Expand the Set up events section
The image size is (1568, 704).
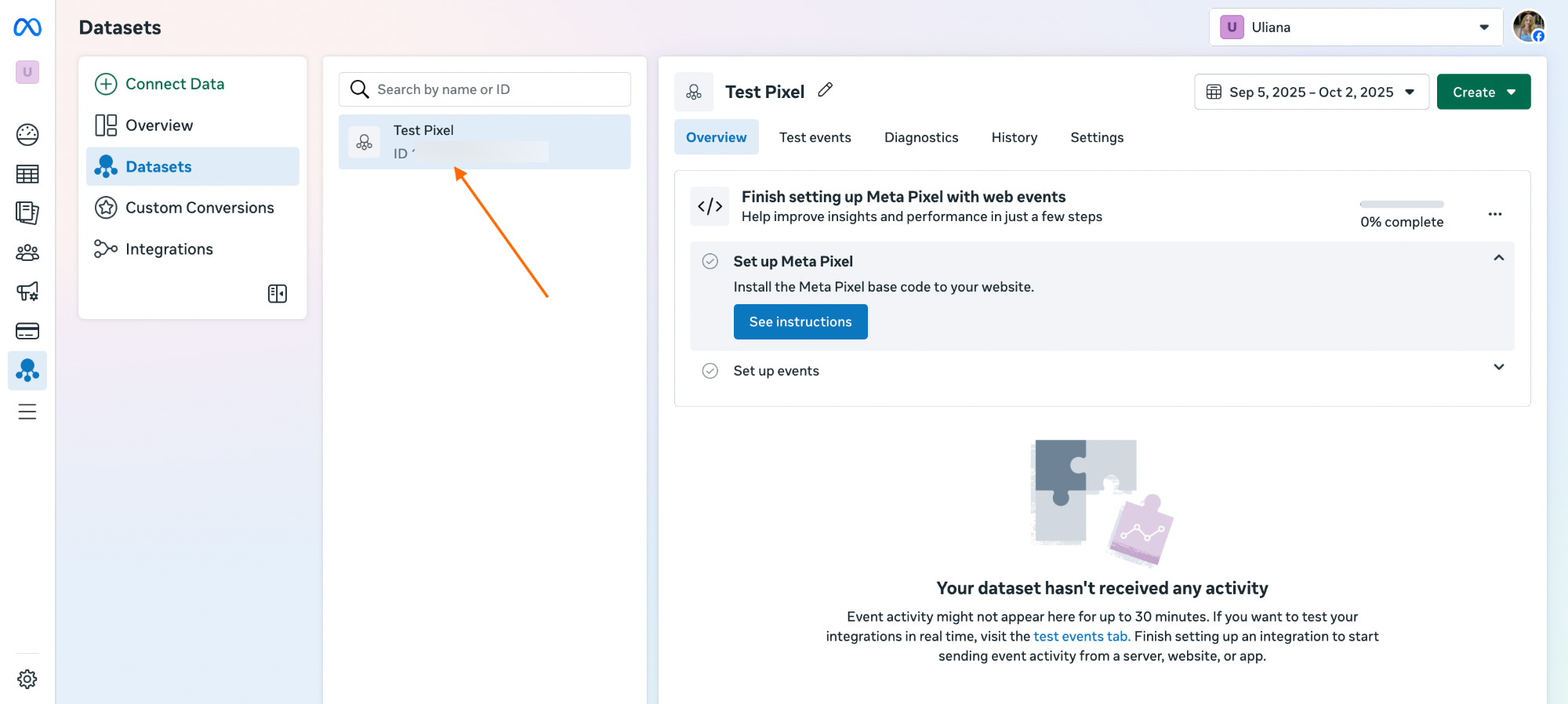click(x=1499, y=367)
